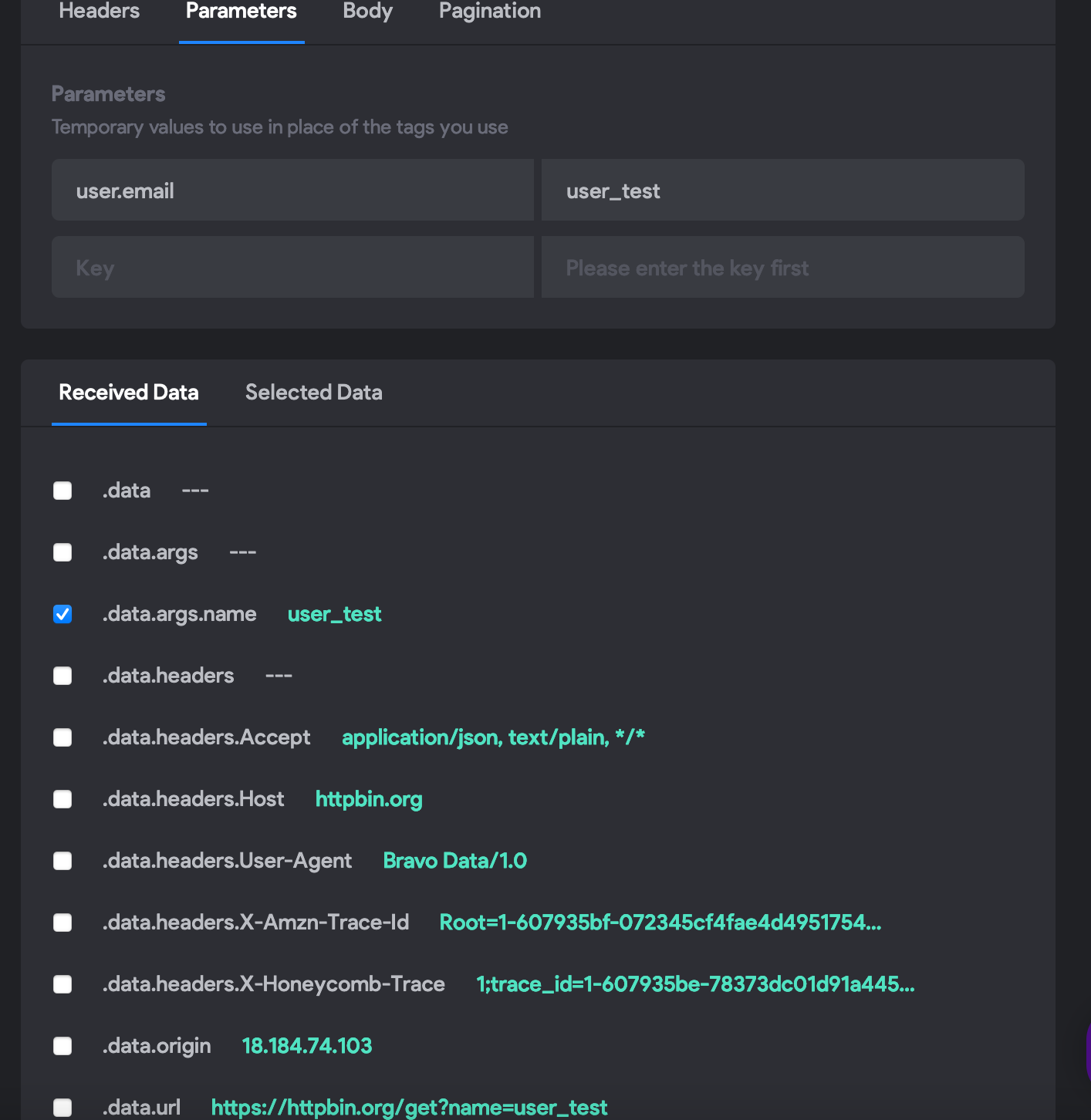Uncheck the .data.args.name checkbox

click(62, 615)
